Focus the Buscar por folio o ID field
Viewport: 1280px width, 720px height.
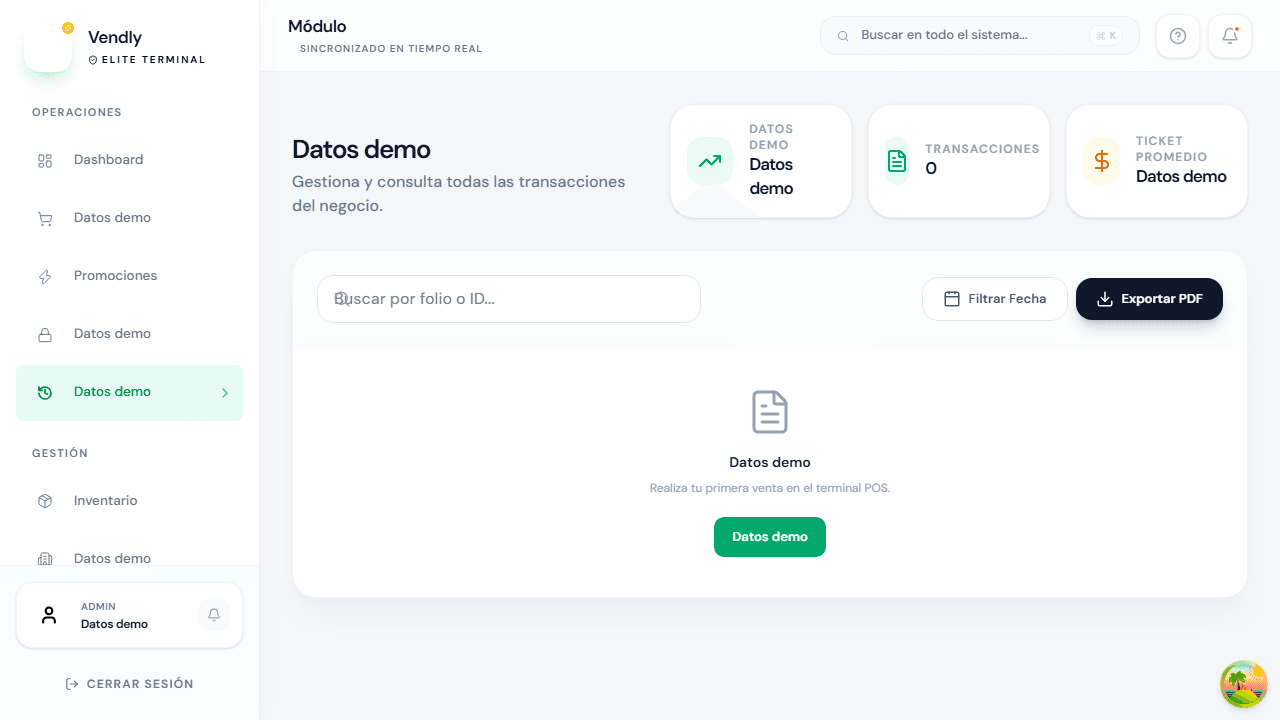(x=509, y=299)
